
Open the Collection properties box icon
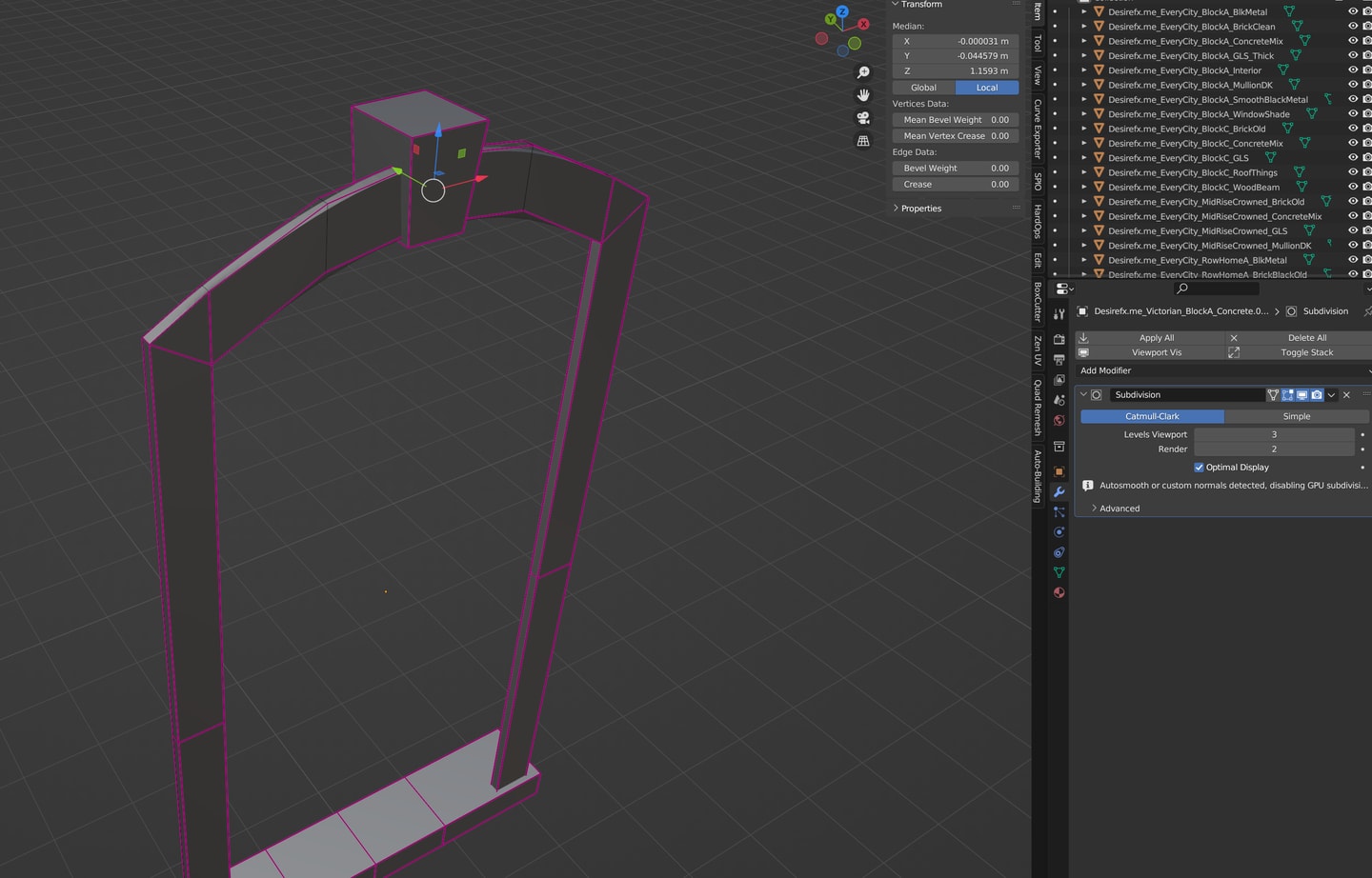tap(1059, 446)
